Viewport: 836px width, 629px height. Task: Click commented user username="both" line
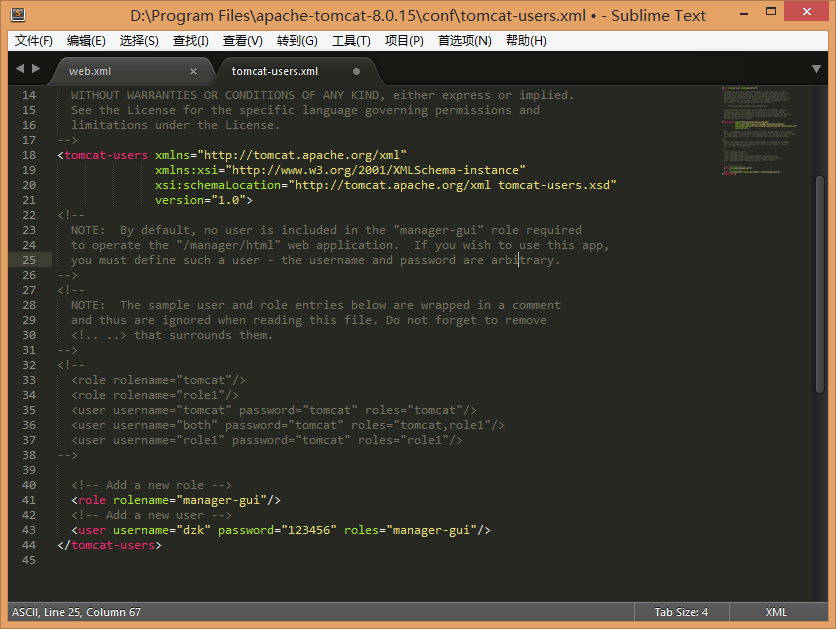[x=288, y=425]
